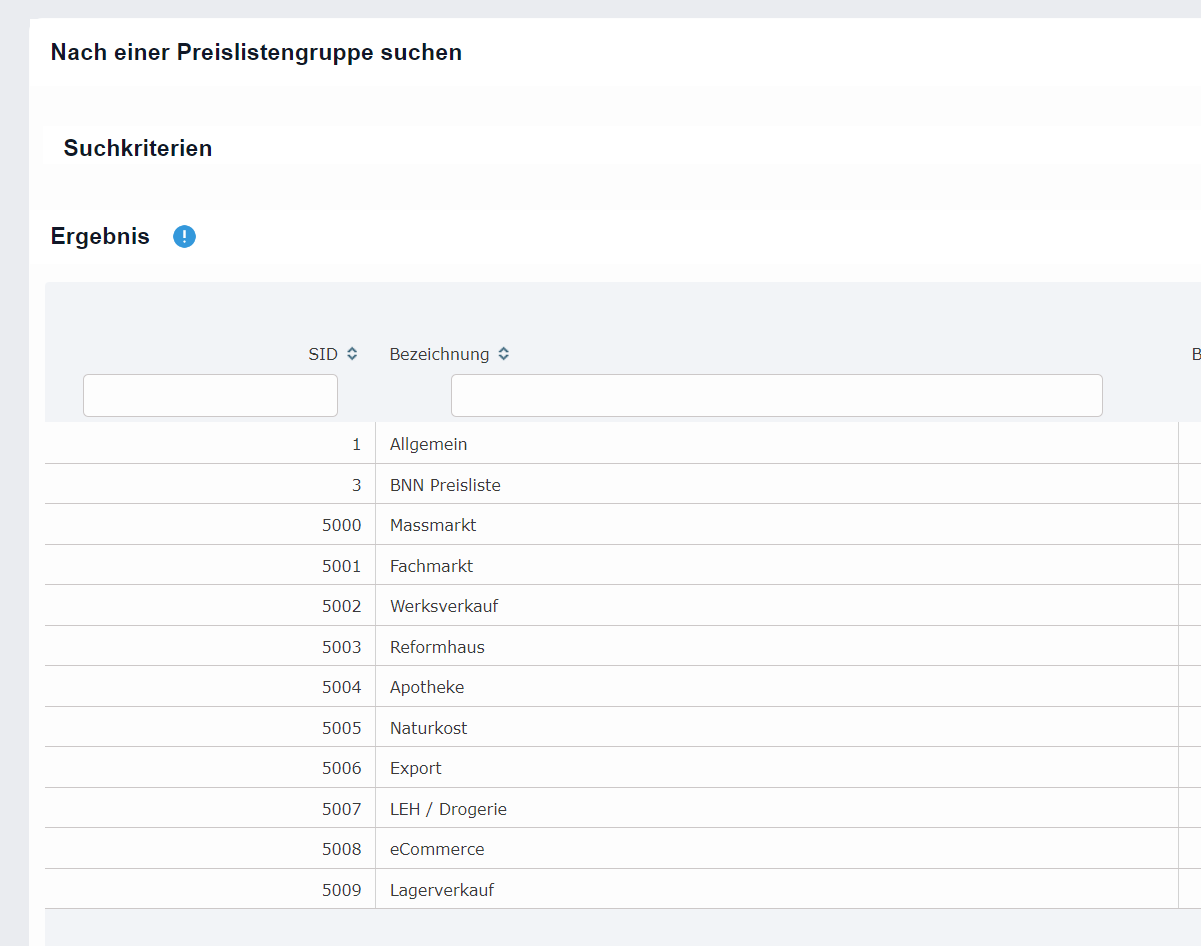Click the eCommerce row

pos(437,849)
